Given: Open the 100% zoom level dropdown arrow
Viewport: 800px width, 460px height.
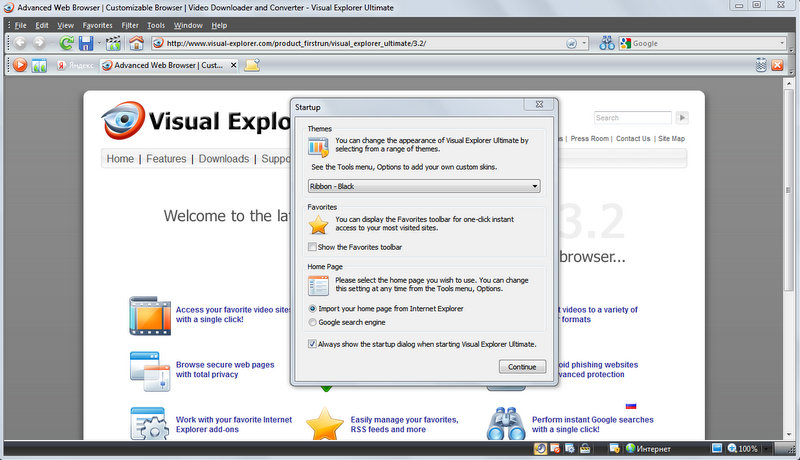Looking at the screenshot, I should coord(765,449).
